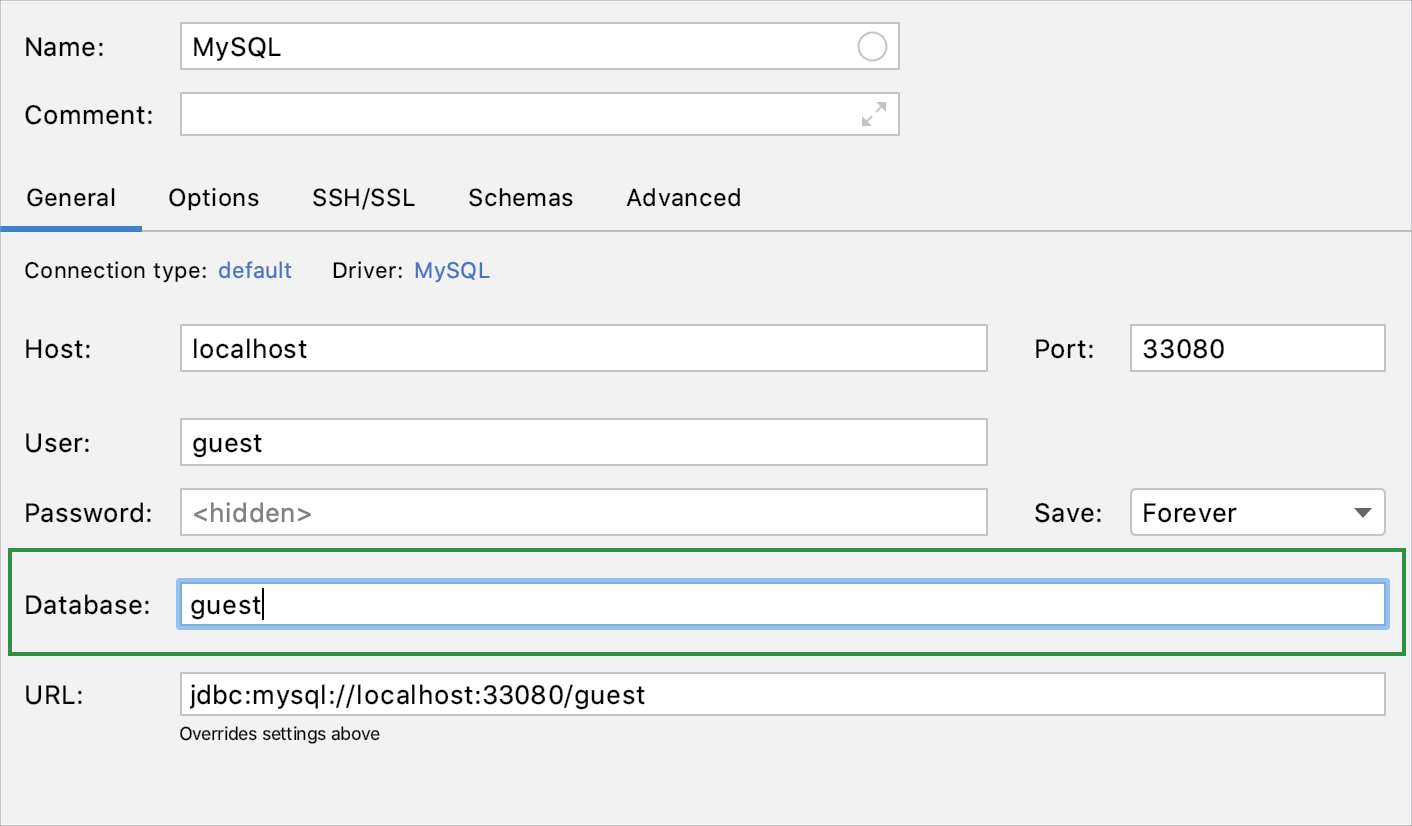Click the MySQL driver link
Viewport: 1412px width, 826px height.
(451, 270)
